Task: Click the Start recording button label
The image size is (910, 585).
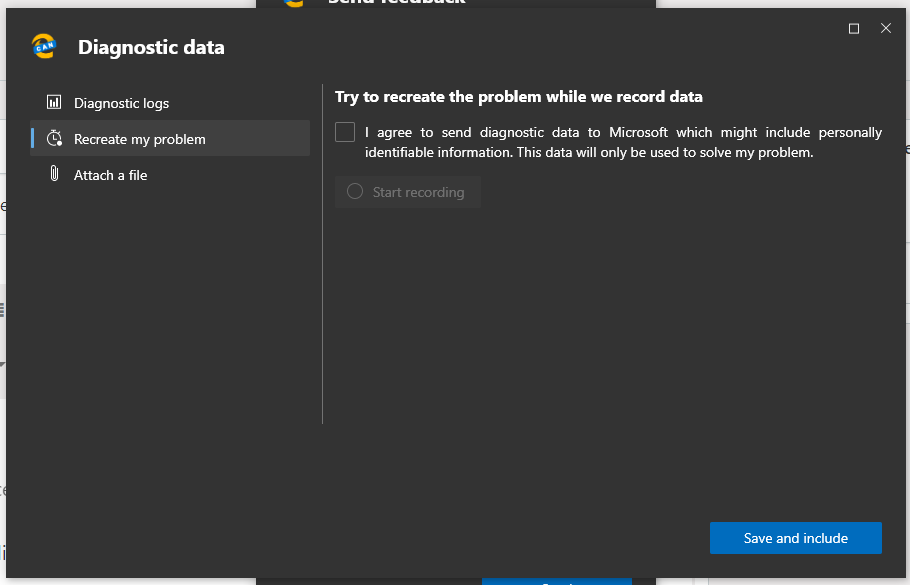Action: (x=418, y=192)
